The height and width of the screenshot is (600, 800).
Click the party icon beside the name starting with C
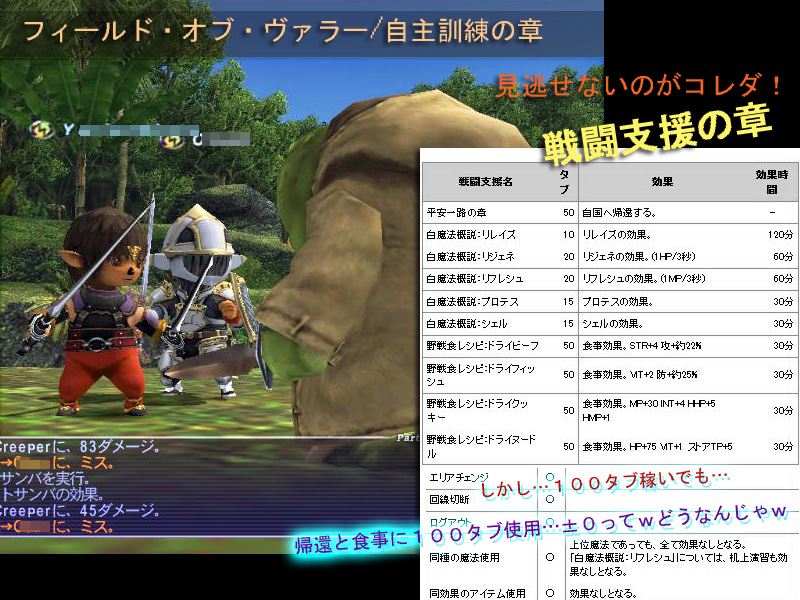[171, 140]
